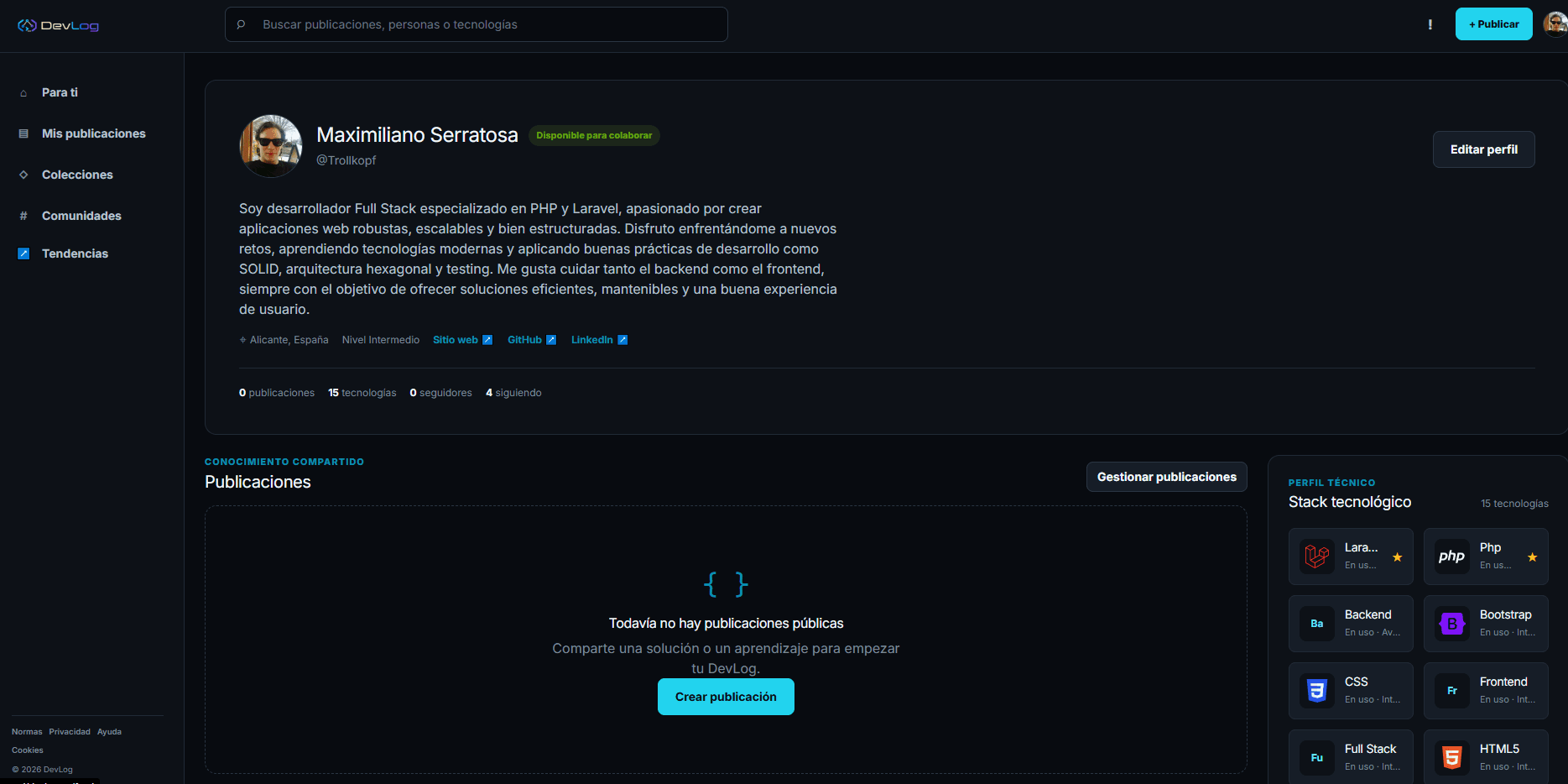Image resolution: width=1568 pixels, height=784 pixels.
Task: Click the CSS3 shield icon
Action: point(1317,691)
